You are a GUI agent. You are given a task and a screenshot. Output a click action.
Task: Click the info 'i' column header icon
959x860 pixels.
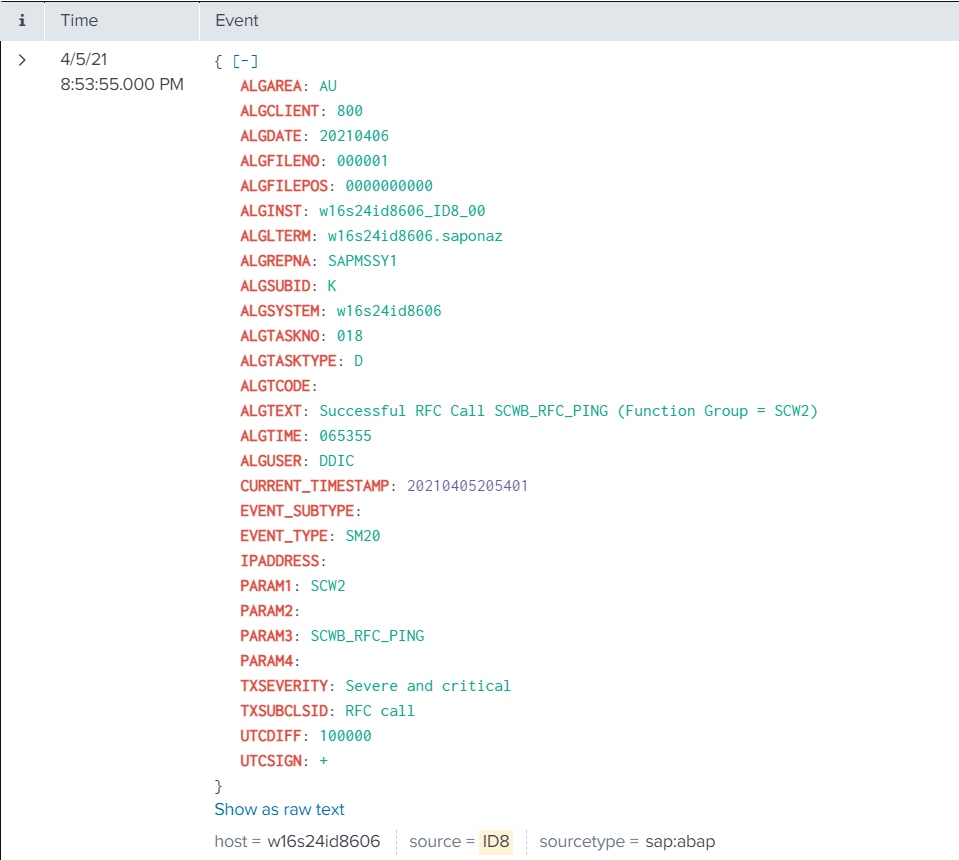point(22,20)
